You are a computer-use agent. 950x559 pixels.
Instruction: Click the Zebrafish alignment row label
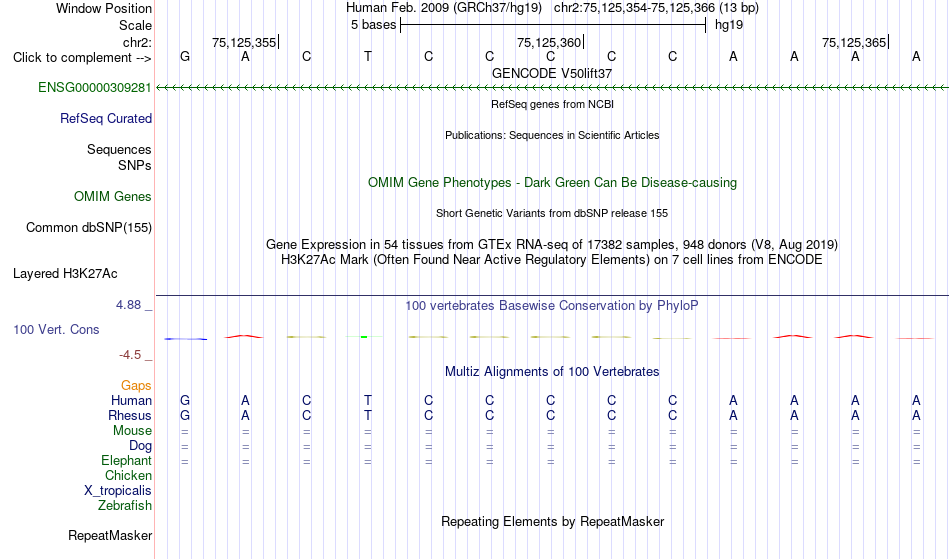tap(125, 506)
